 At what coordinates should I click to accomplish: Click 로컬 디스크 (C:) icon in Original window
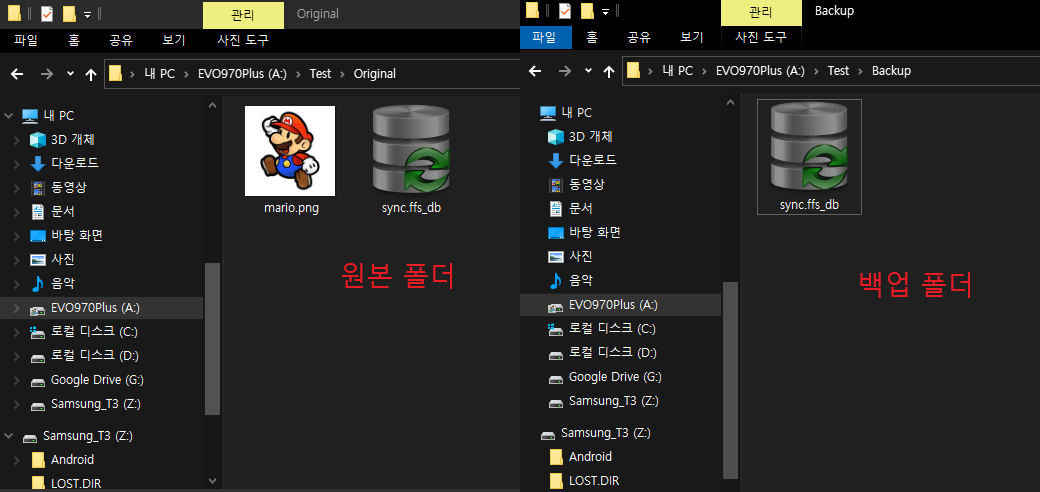pyautogui.click(x=38, y=332)
